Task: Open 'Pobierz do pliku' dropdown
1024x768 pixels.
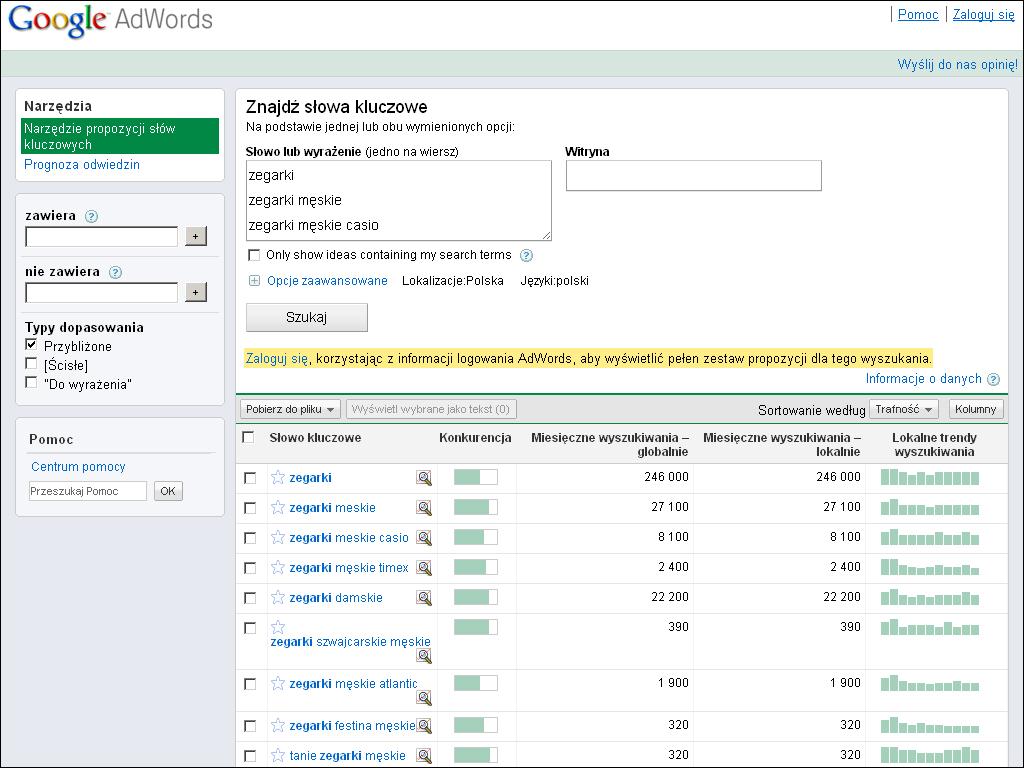Action: point(290,409)
